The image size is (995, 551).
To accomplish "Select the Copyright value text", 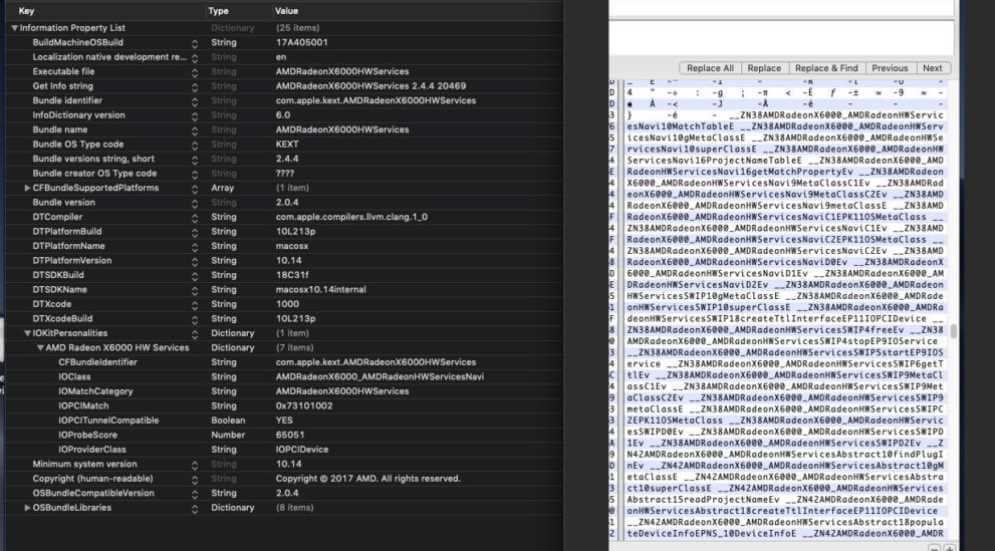I will pyautogui.click(x=368, y=479).
